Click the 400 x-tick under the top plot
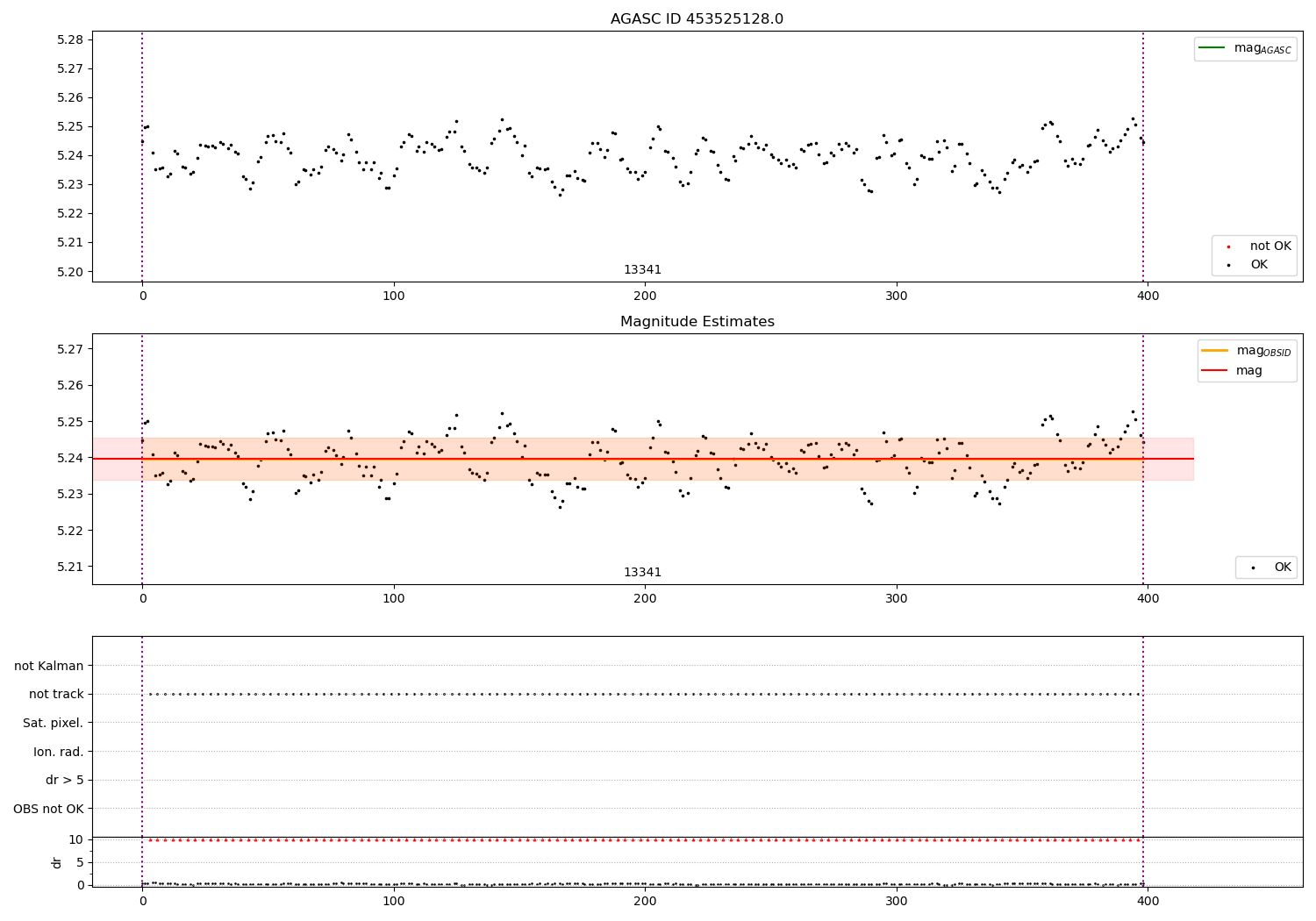This screenshot has height=921, width=1316. point(1148,296)
